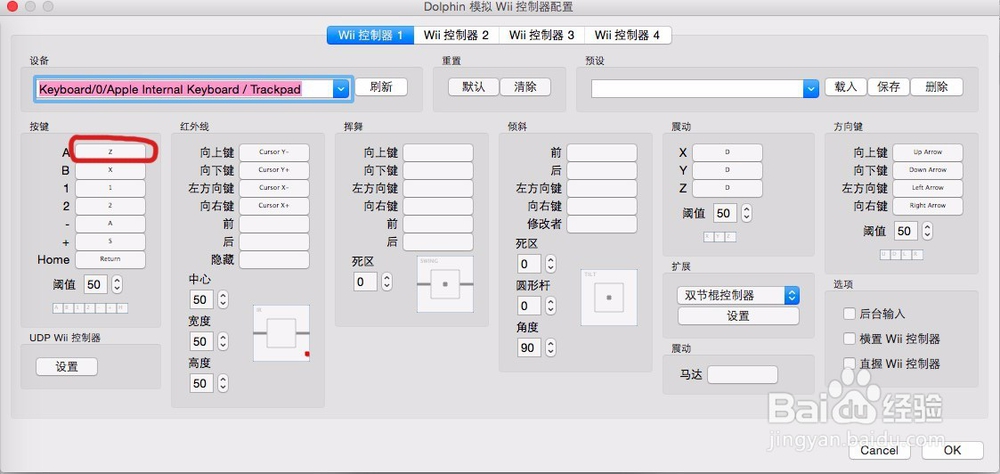The height and width of the screenshot is (474, 1000).
Task: Open the 扩展 设置 button
Action: tap(739, 316)
